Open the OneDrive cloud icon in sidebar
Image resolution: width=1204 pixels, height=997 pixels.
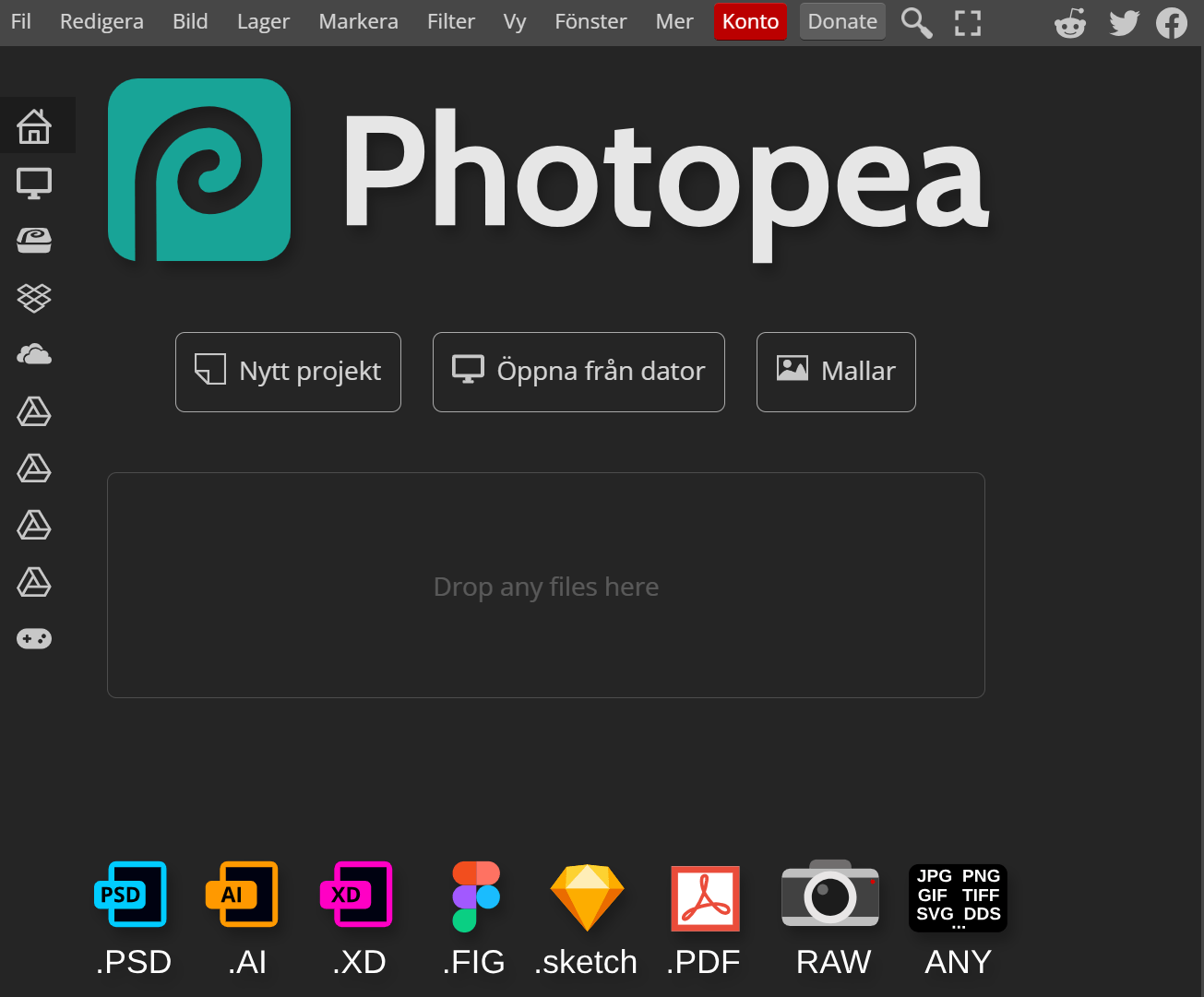coord(34,353)
